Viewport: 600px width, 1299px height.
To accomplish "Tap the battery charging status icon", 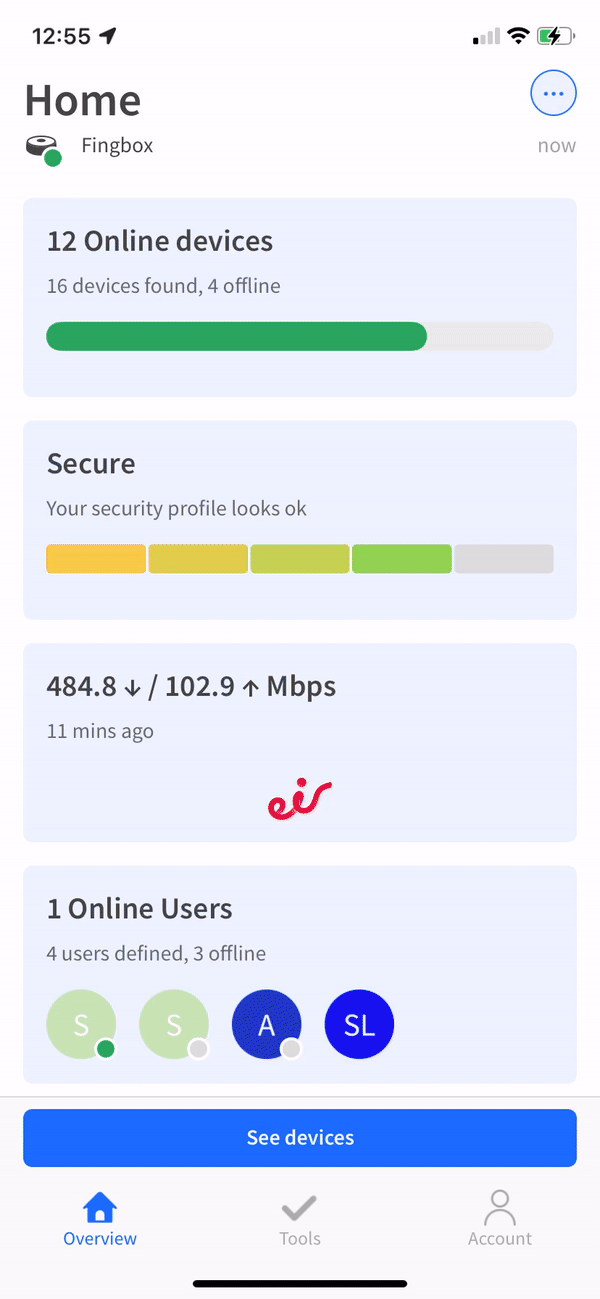I will pyautogui.click(x=555, y=37).
